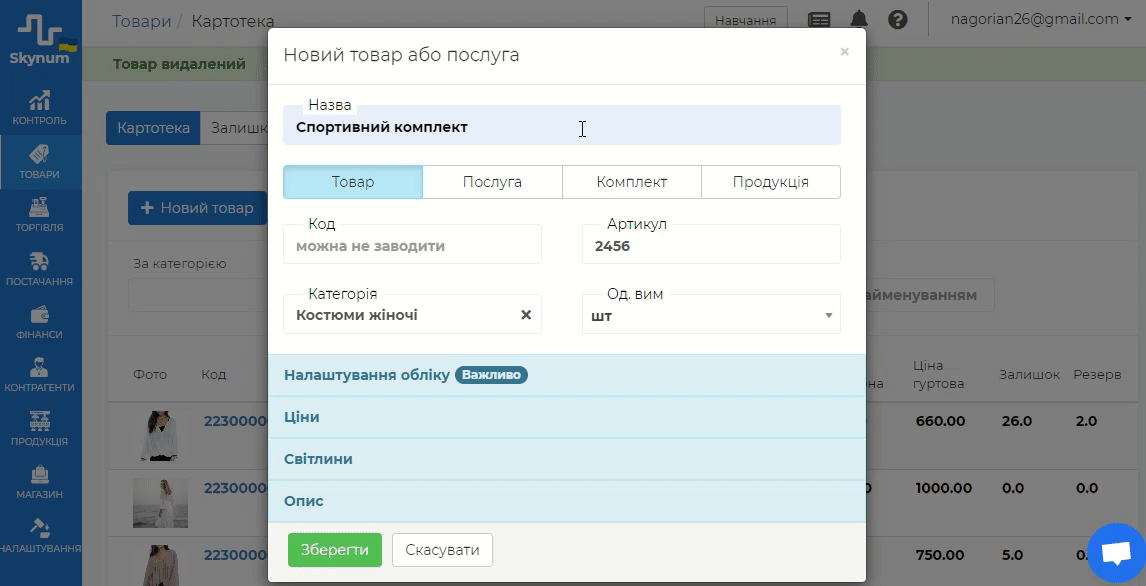
Task: Open the Магазин shop section
Action: tap(40, 481)
